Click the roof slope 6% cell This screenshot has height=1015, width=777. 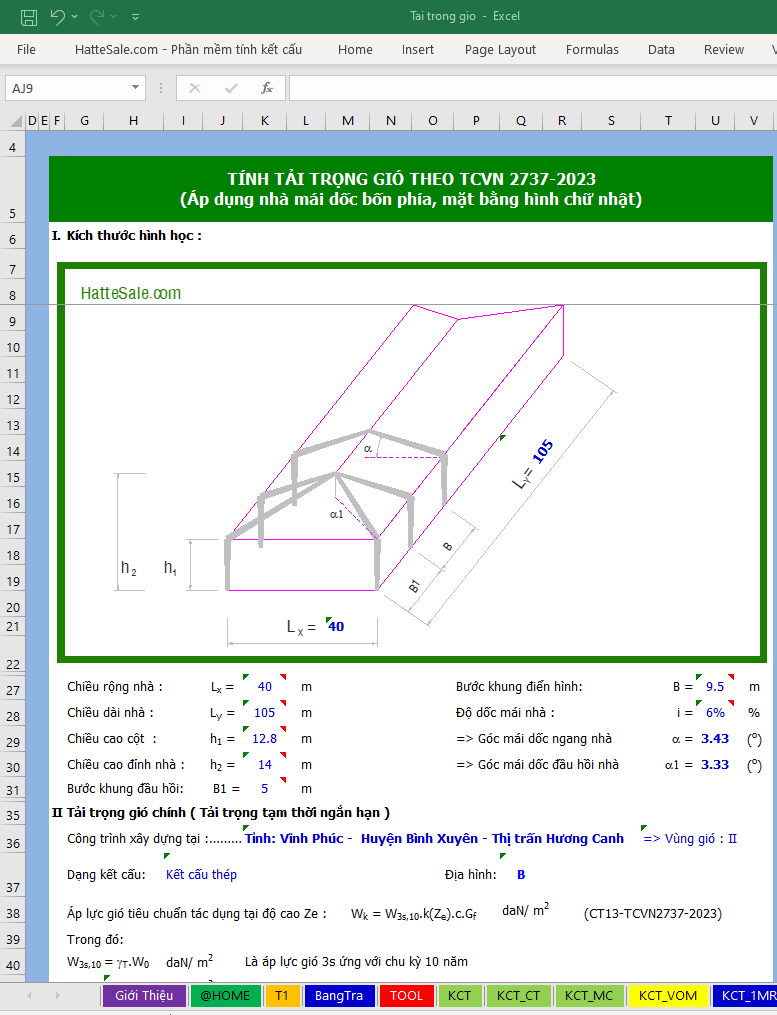coord(715,713)
